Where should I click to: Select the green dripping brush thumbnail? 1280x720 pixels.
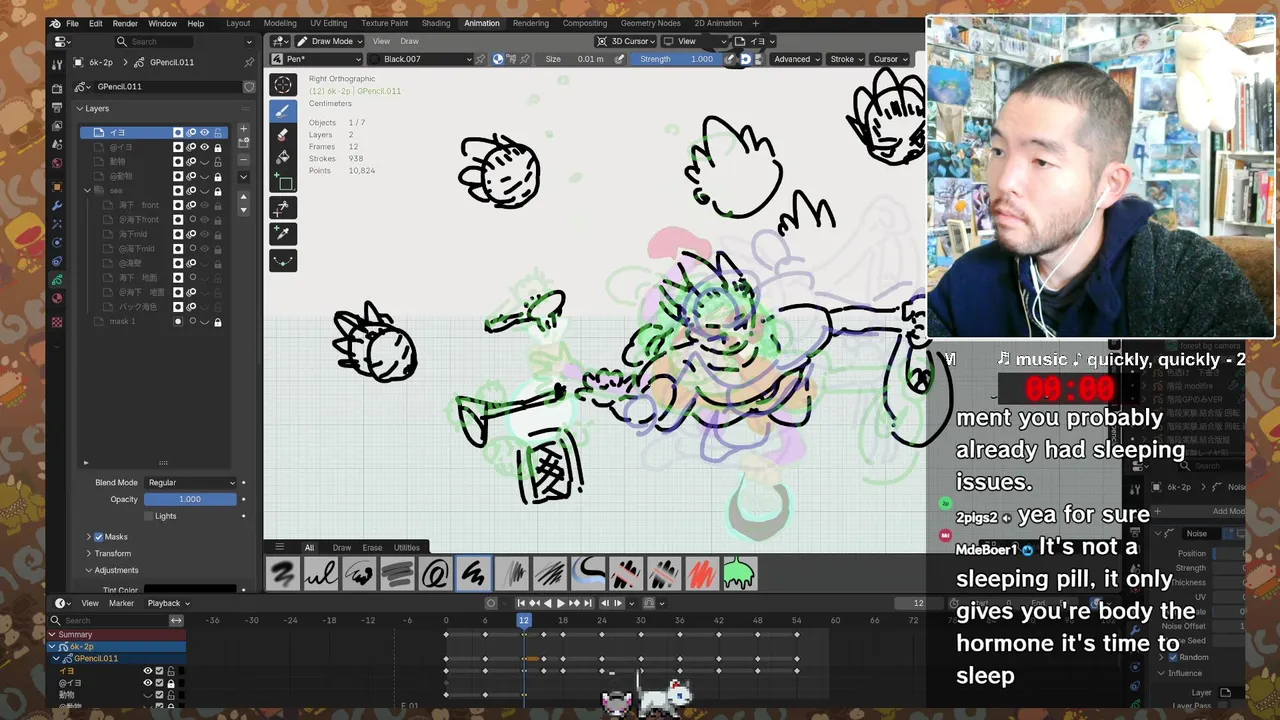click(739, 574)
